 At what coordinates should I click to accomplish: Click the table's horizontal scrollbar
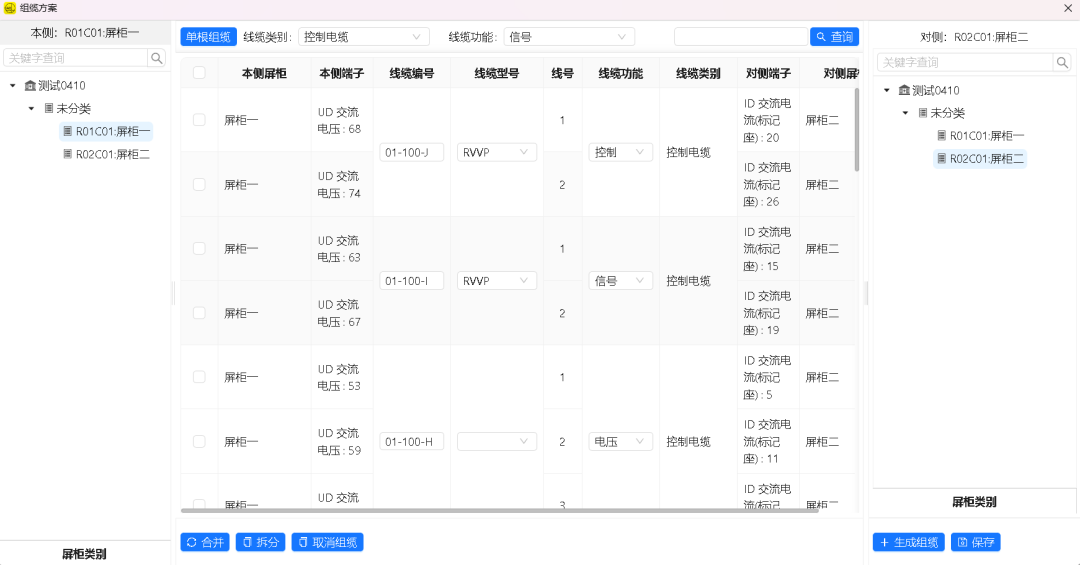pyautogui.click(x=500, y=511)
